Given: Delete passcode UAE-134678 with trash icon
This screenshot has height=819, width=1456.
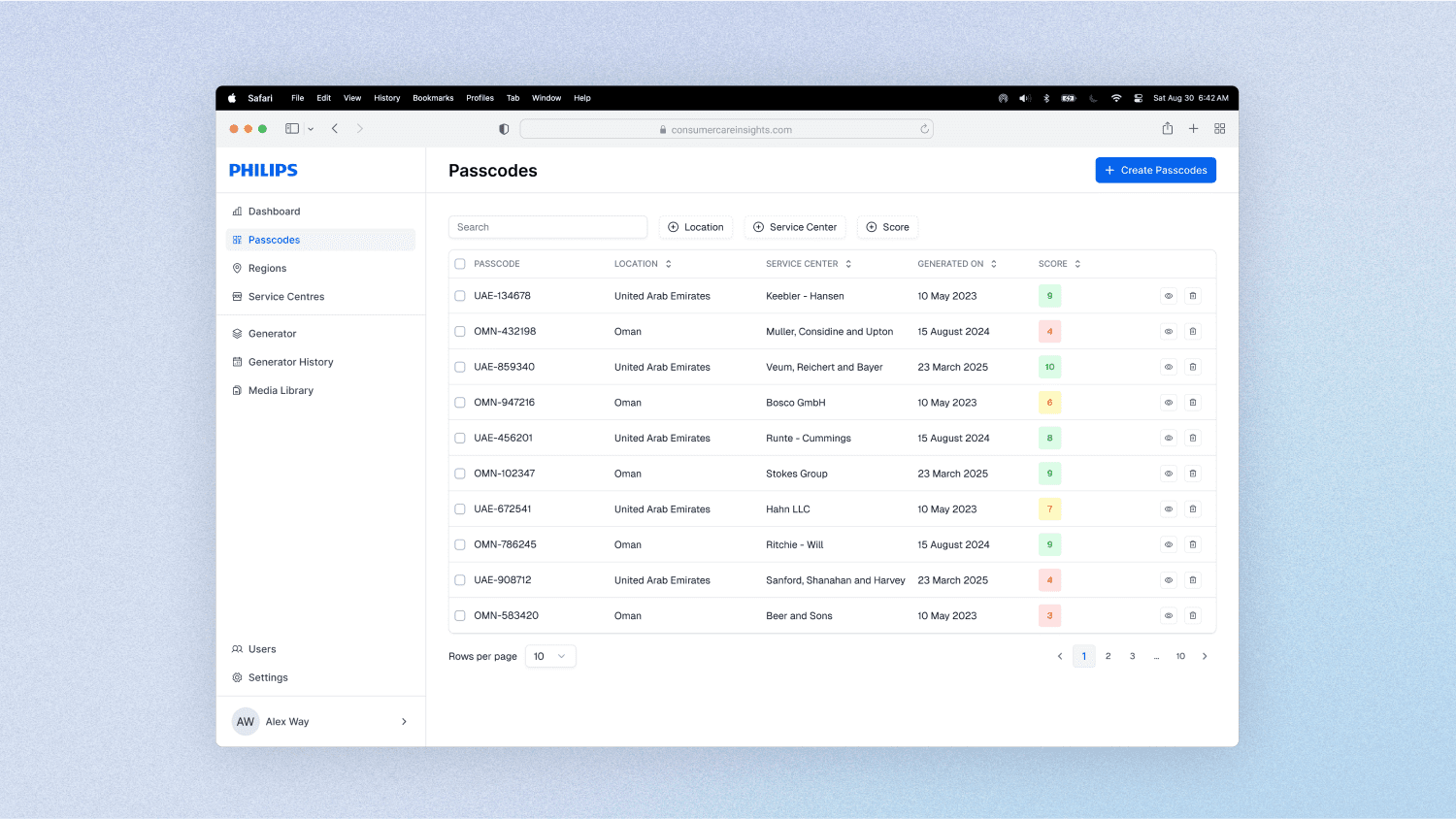Looking at the screenshot, I should point(1193,296).
